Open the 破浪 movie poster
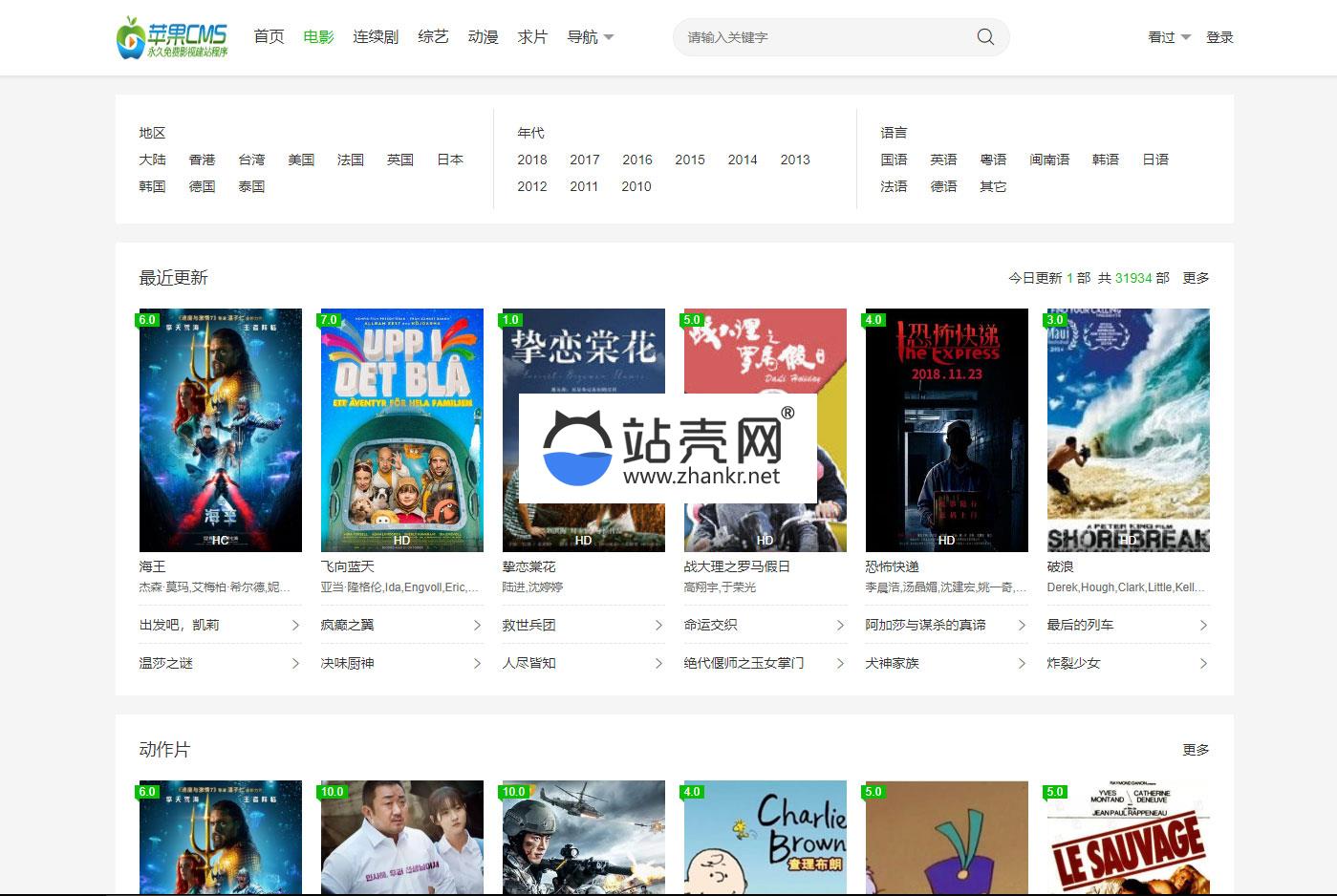Image resolution: width=1337 pixels, height=896 pixels. pyautogui.click(x=1129, y=430)
